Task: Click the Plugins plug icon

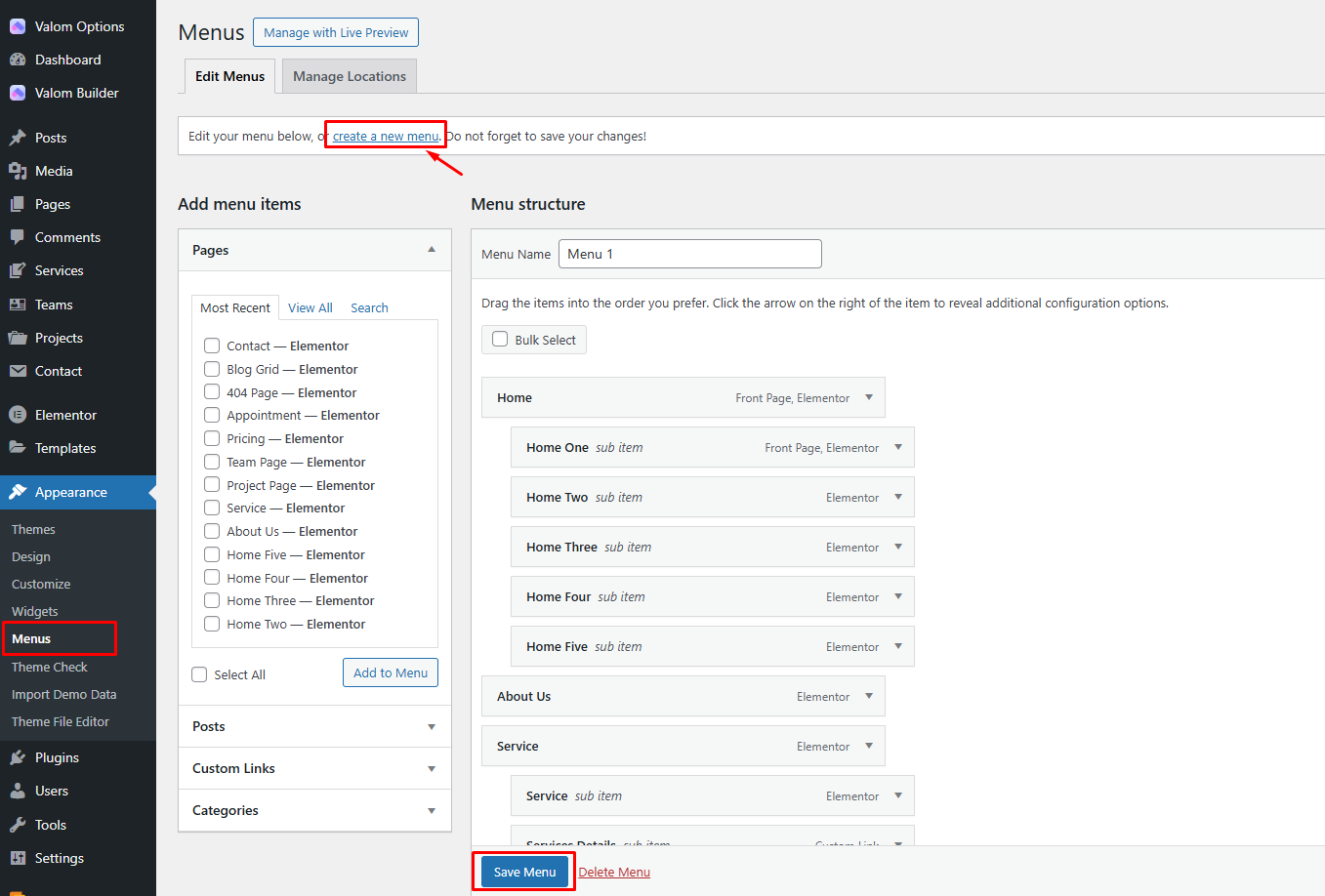Action: [x=18, y=757]
